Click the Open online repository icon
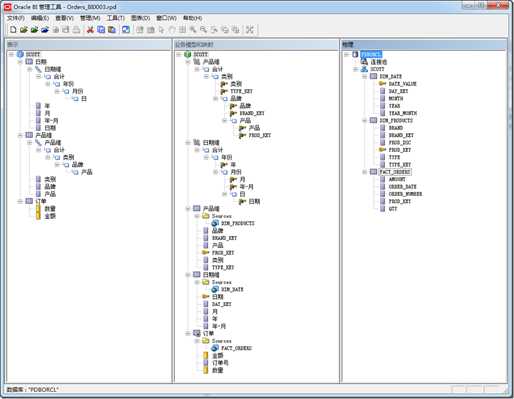This screenshot has width=514, height=399. [34, 30]
